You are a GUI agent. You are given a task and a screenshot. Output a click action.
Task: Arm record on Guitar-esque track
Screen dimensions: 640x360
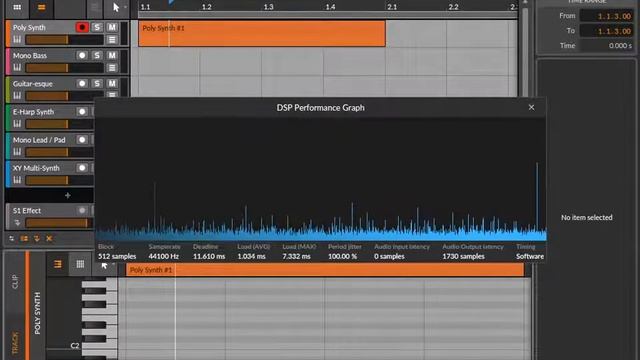[x=82, y=83]
